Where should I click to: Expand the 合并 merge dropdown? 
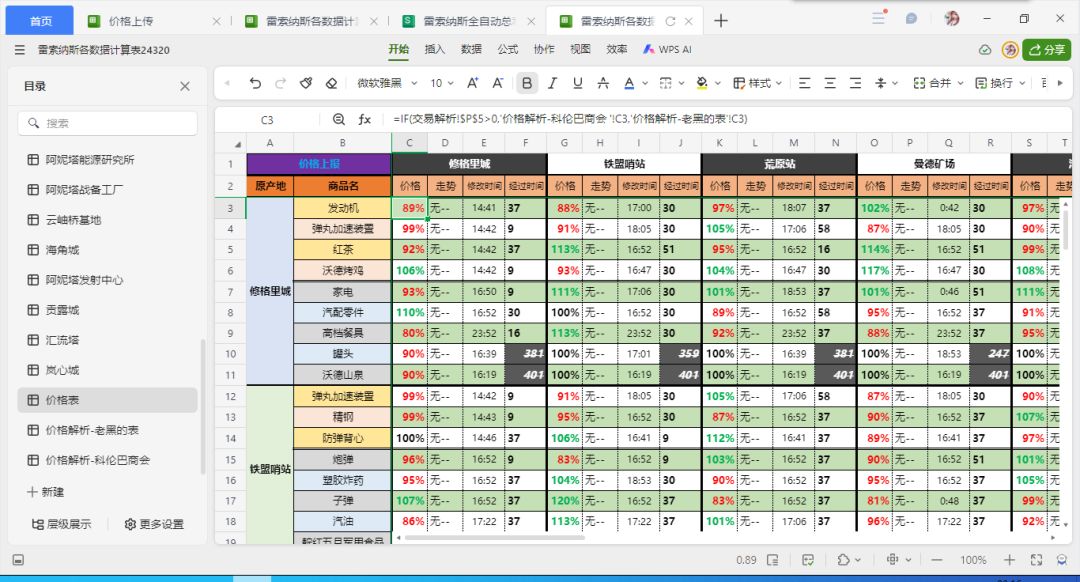(938, 83)
